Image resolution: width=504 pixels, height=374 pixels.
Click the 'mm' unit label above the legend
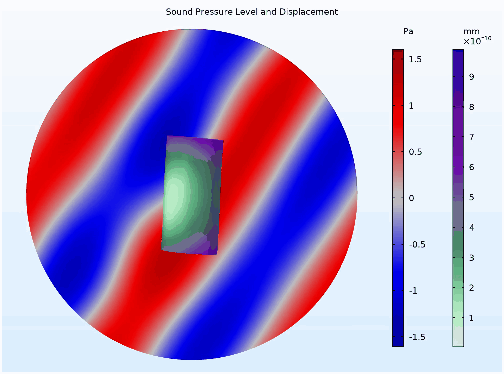[471, 31]
